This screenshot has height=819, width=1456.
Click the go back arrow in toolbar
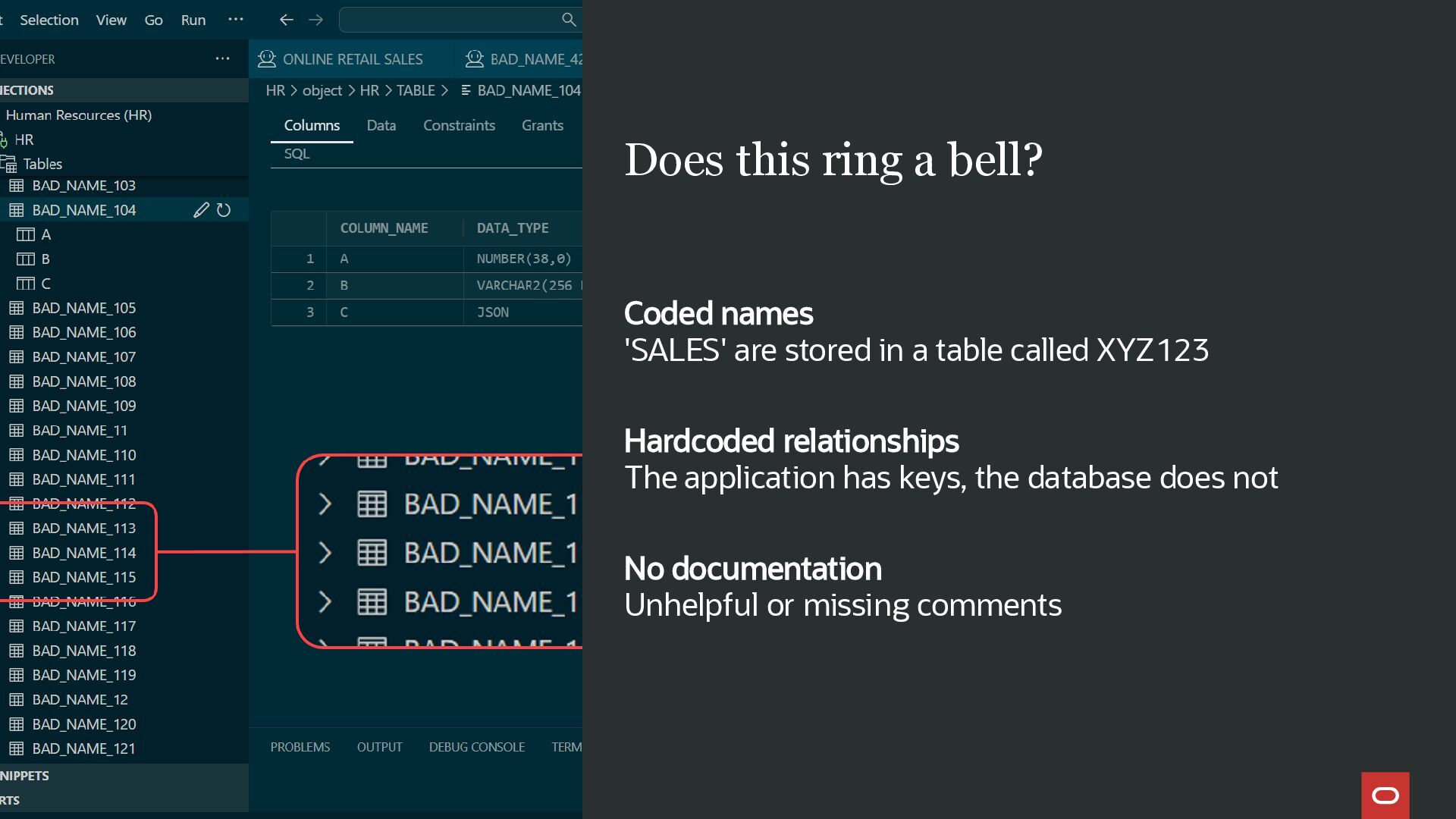(x=286, y=20)
